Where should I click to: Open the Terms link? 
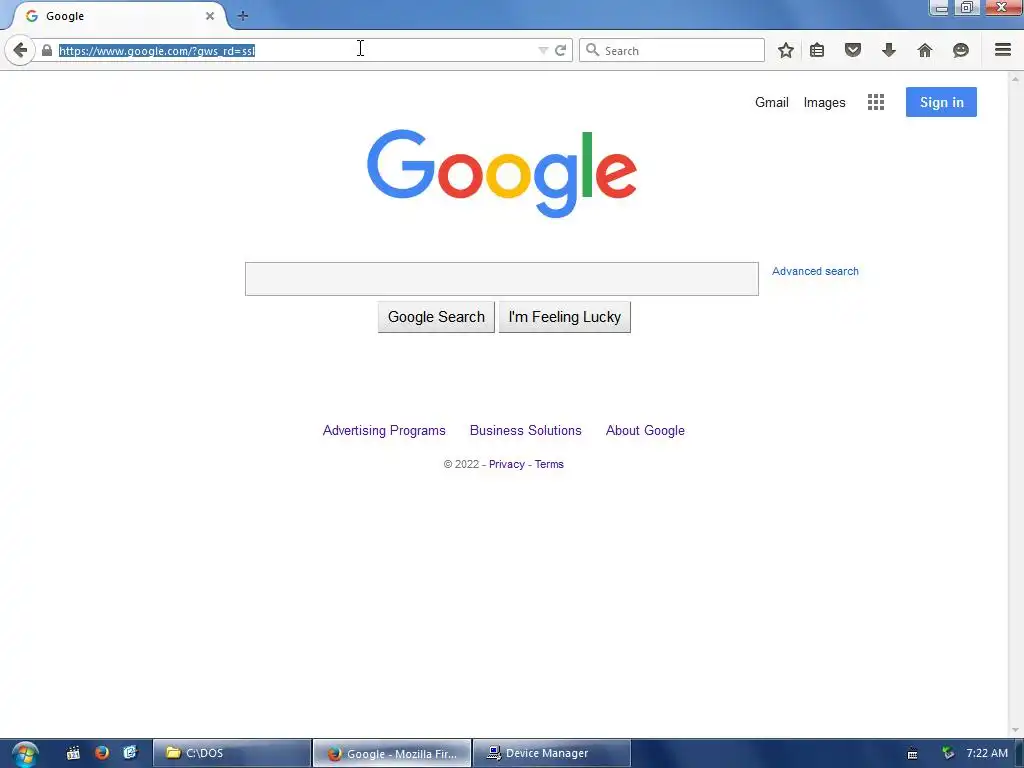click(549, 464)
